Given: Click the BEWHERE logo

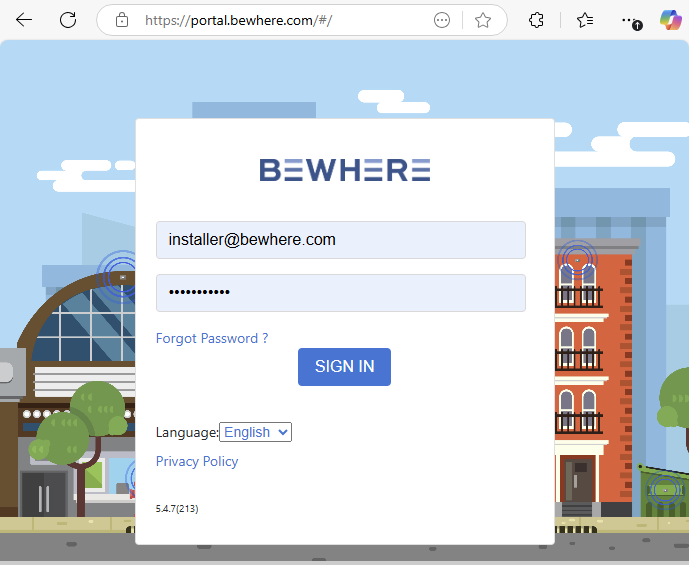Looking at the screenshot, I should (345, 170).
